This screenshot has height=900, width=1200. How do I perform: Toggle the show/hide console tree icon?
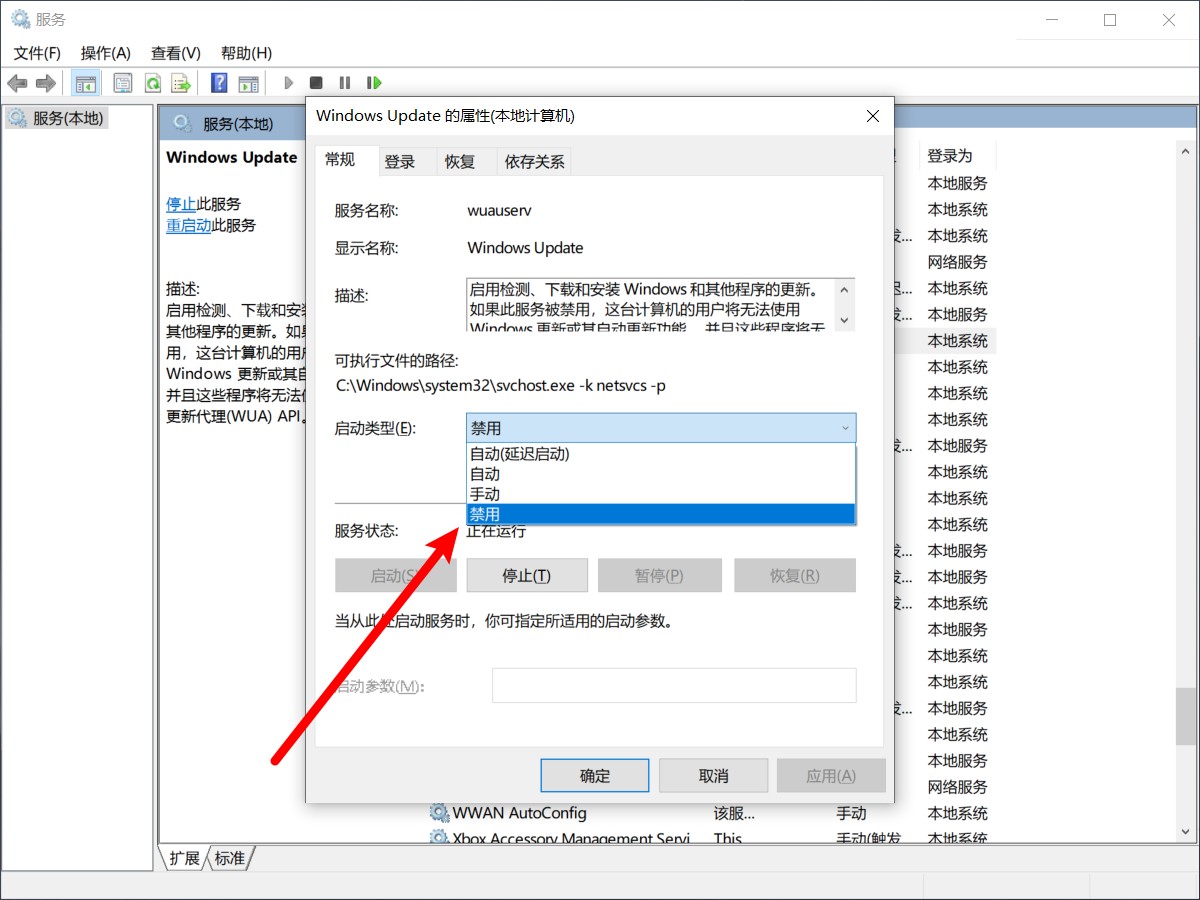[86, 82]
